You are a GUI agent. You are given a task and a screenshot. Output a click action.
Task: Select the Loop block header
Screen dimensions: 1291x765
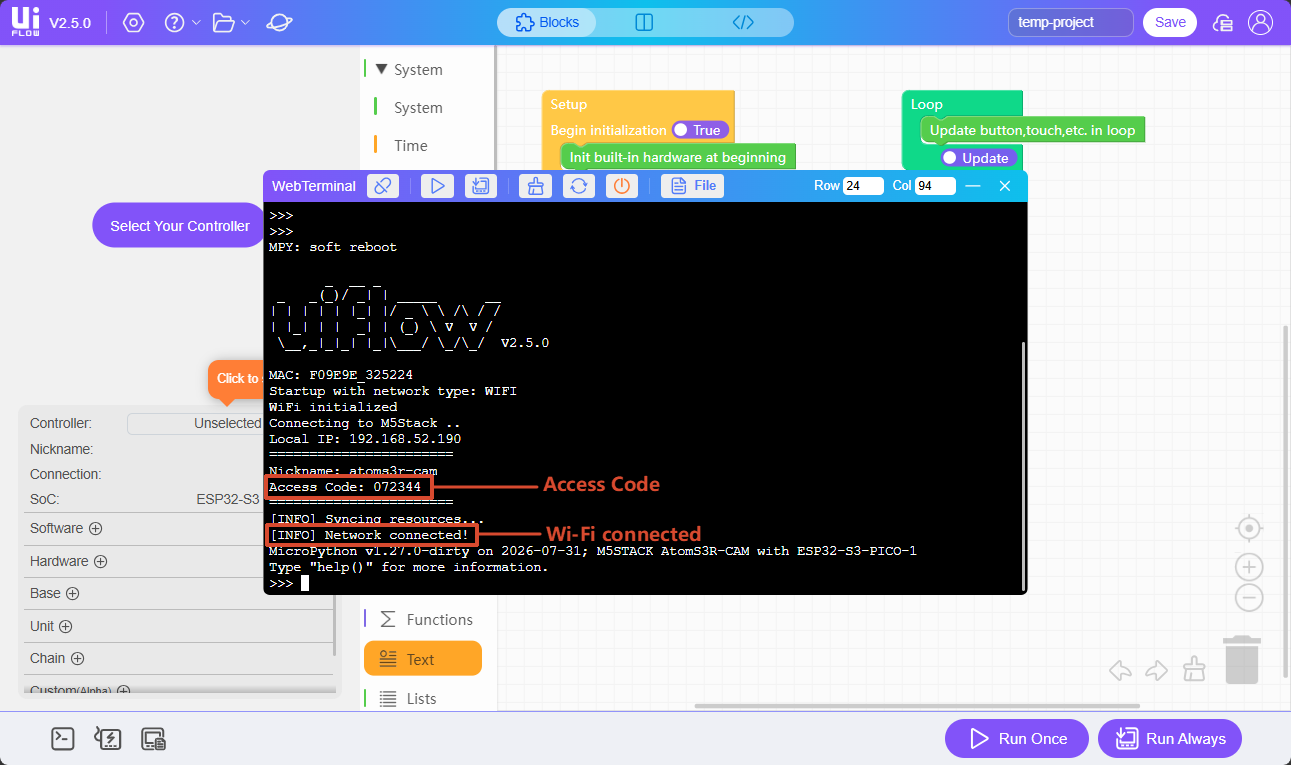coord(927,104)
